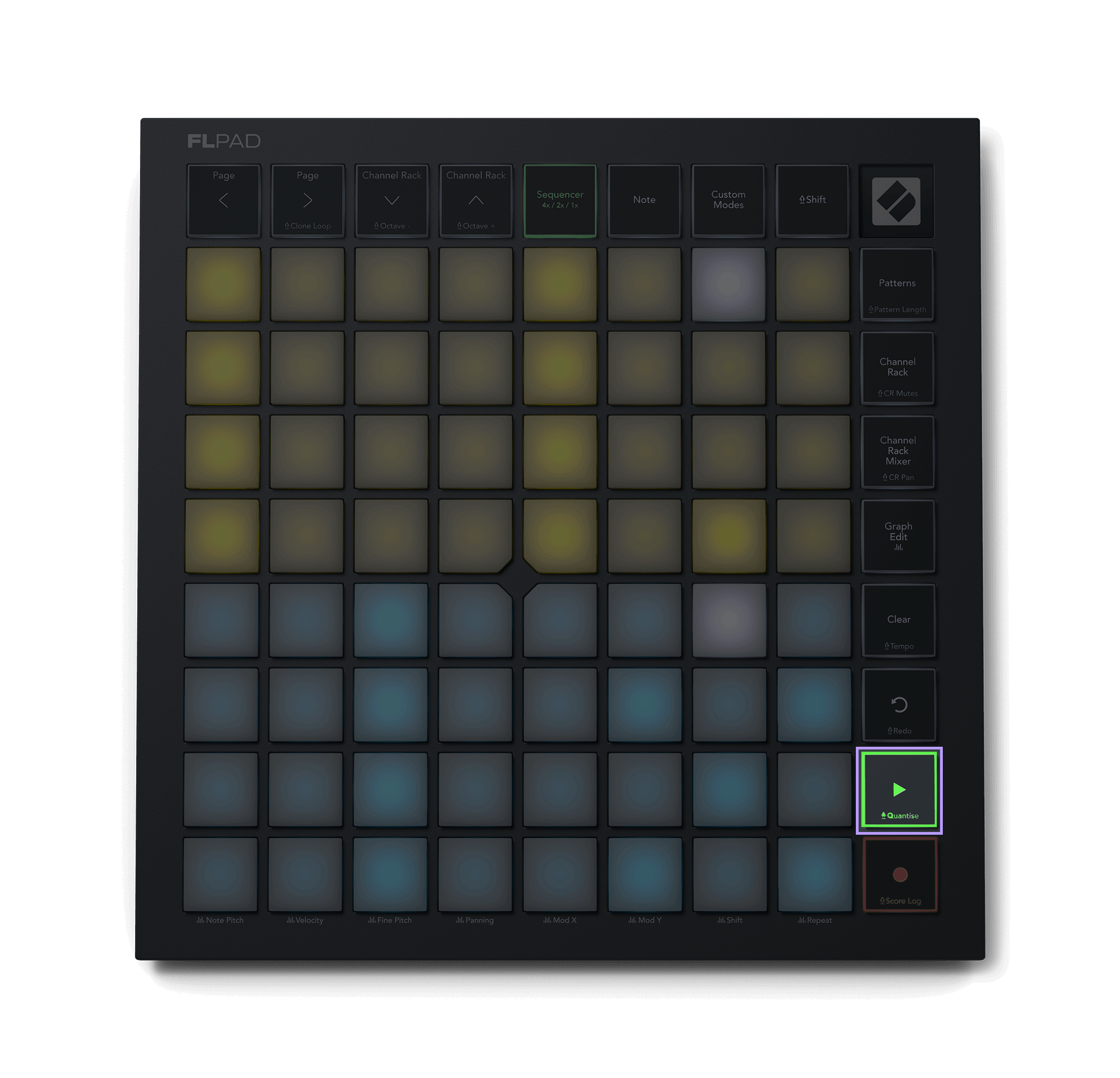Tap the Clear / Tempo button
Screen dimensions: 1120x1078
pos(899,620)
